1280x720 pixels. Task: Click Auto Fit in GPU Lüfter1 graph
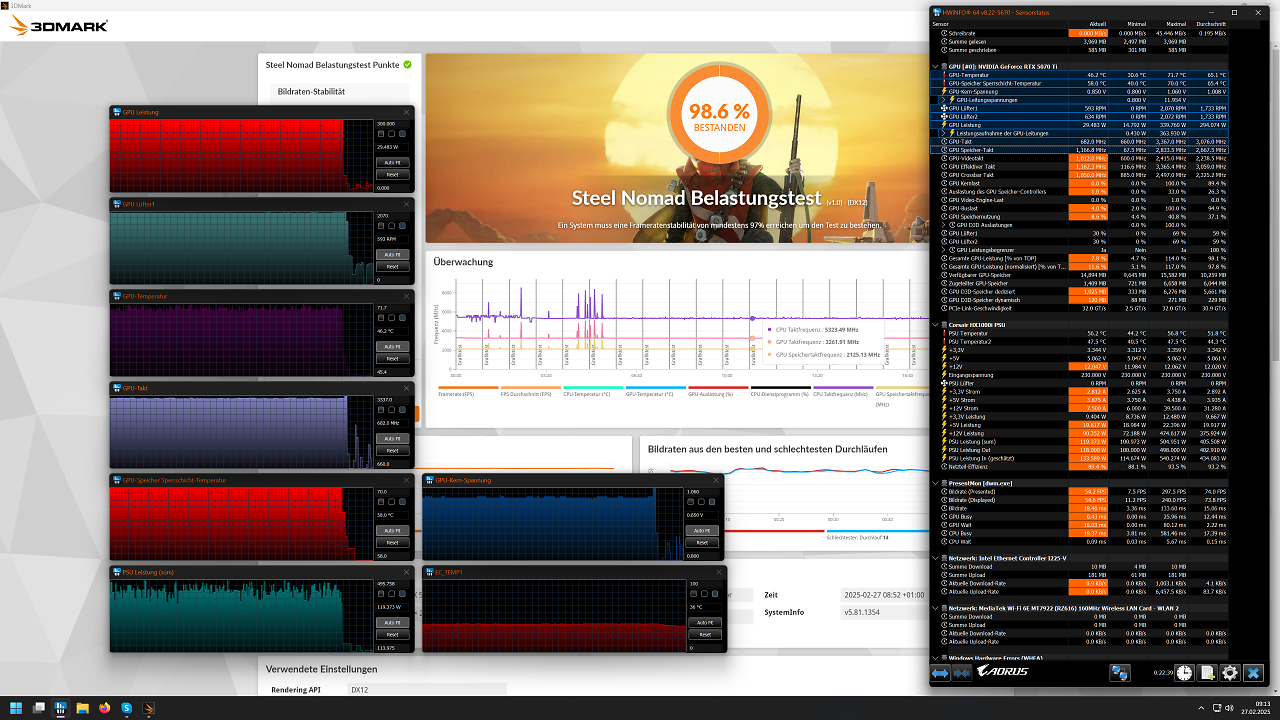tap(392, 254)
